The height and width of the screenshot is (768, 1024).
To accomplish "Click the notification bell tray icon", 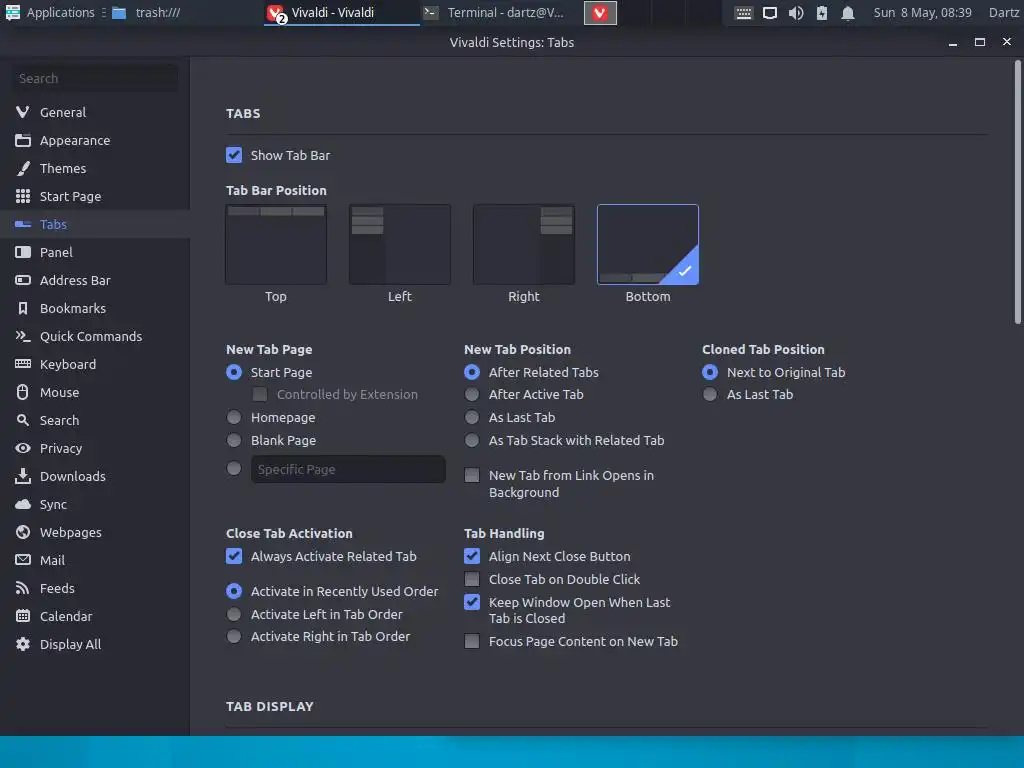I will click(848, 13).
